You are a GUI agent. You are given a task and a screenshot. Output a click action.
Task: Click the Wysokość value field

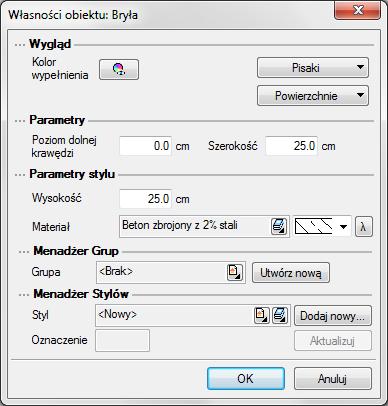(x=145, y=199)
